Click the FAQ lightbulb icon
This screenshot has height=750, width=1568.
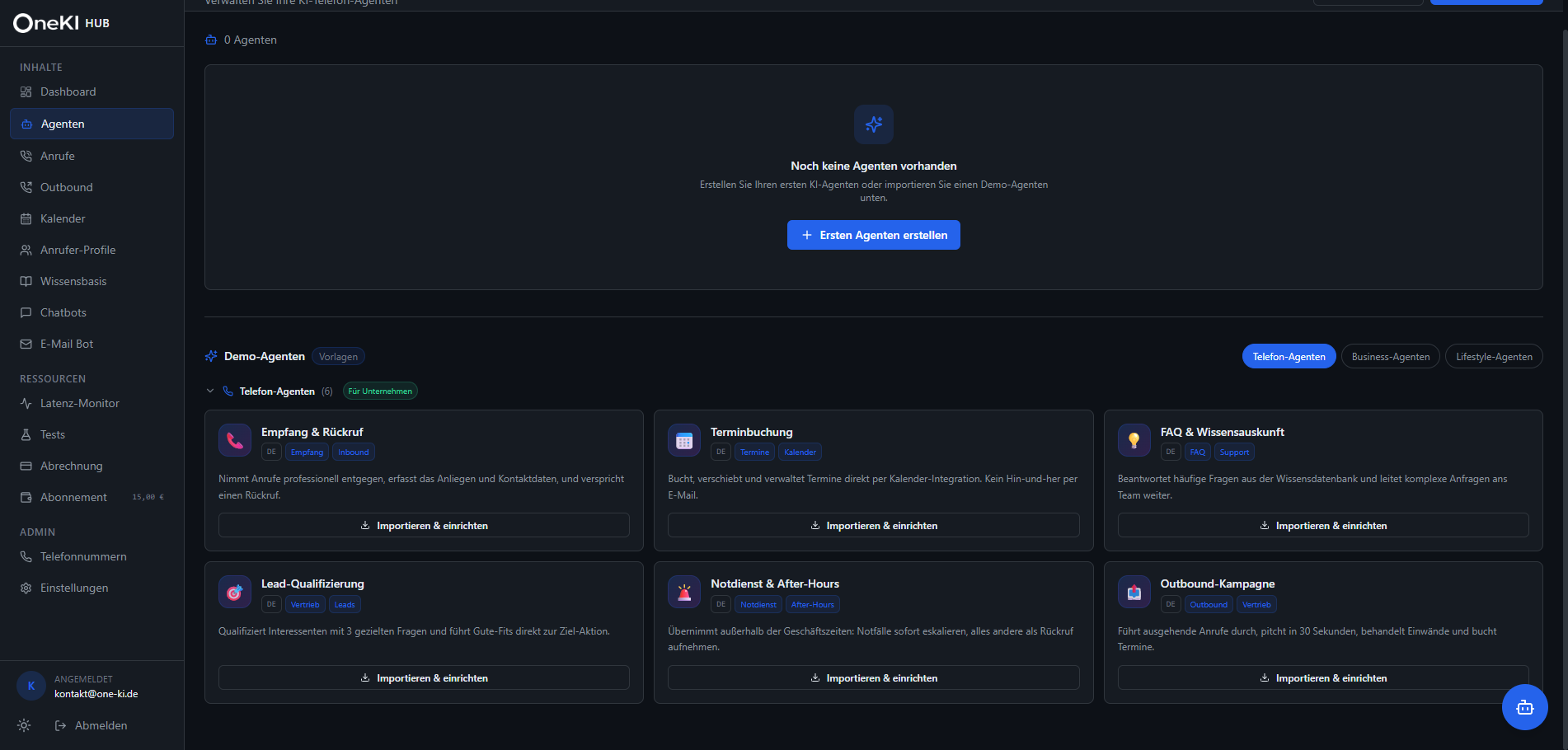[x=1134, y=440]
